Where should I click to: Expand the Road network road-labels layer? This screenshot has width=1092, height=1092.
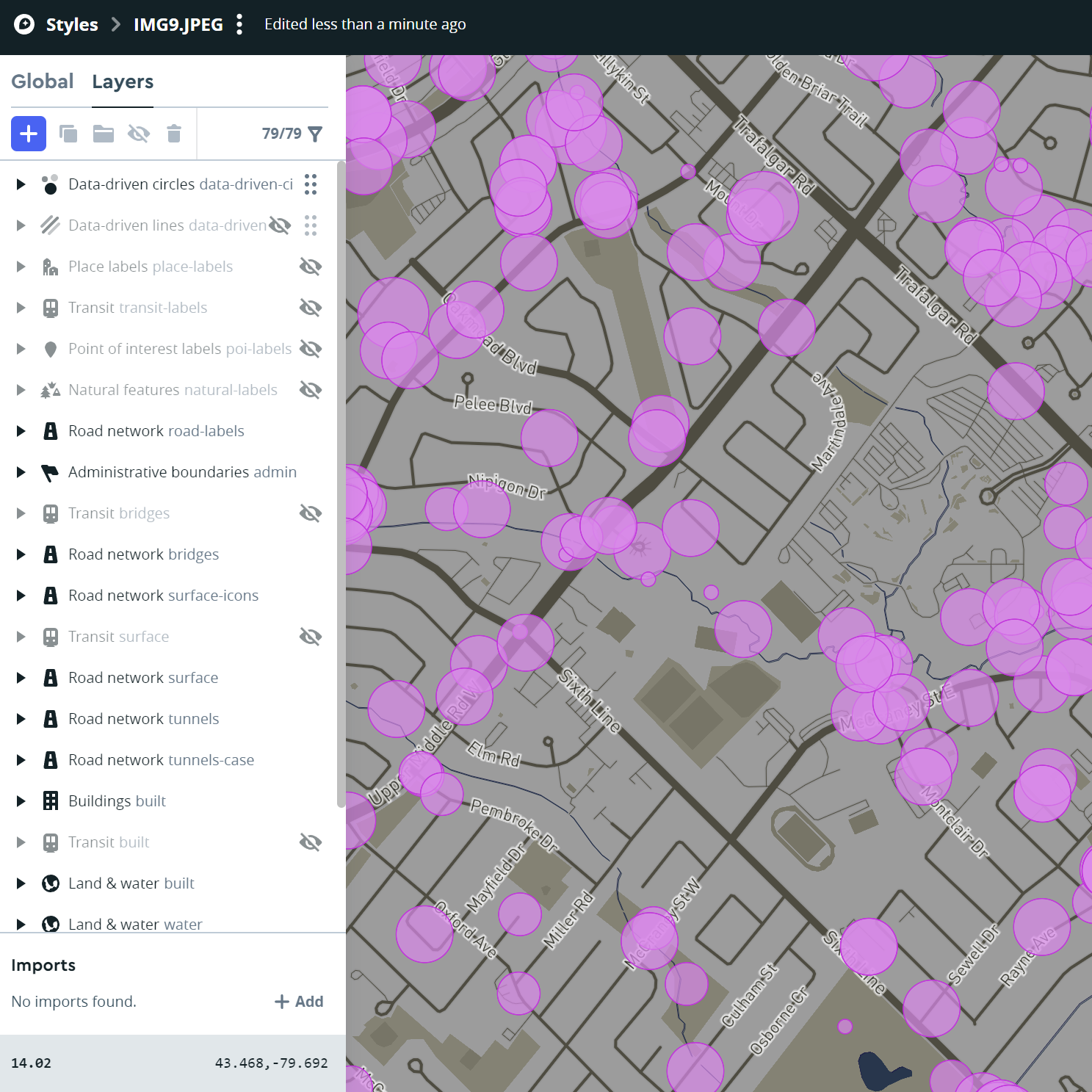(x=20, y=431)
